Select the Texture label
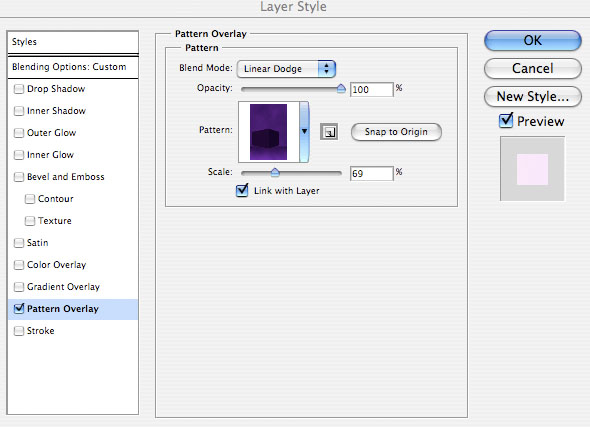The image size is (590, 427). [55, 221]
